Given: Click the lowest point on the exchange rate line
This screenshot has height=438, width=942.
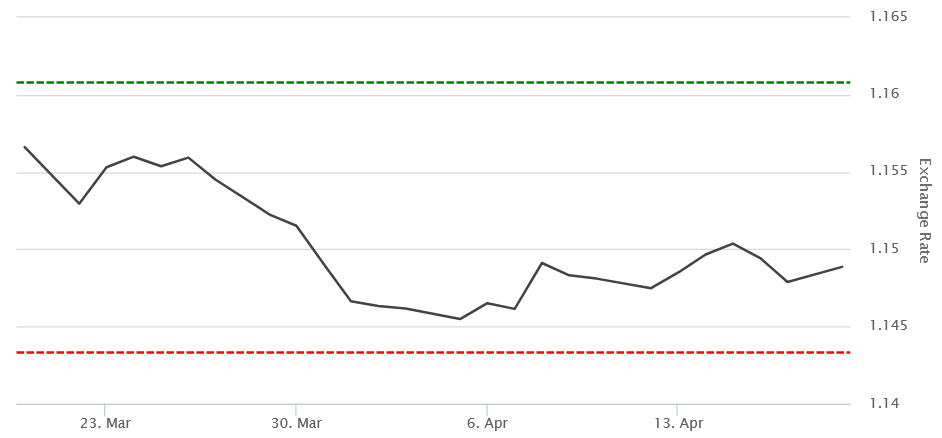Looking at the screenshot, I should click(x=460, y=319).
